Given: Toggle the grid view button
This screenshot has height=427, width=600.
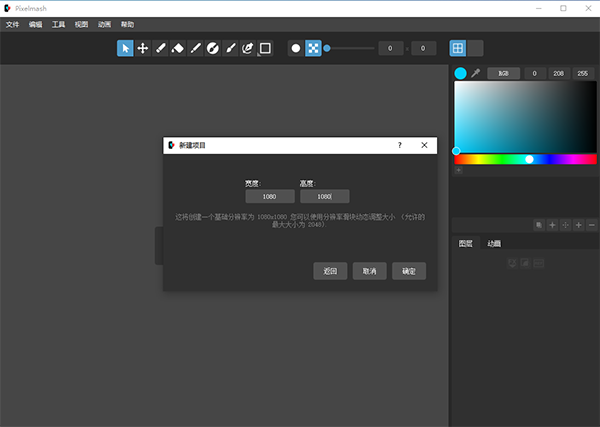Looking at the screenshot, I should pyautogui.click(x=458, y=48).
